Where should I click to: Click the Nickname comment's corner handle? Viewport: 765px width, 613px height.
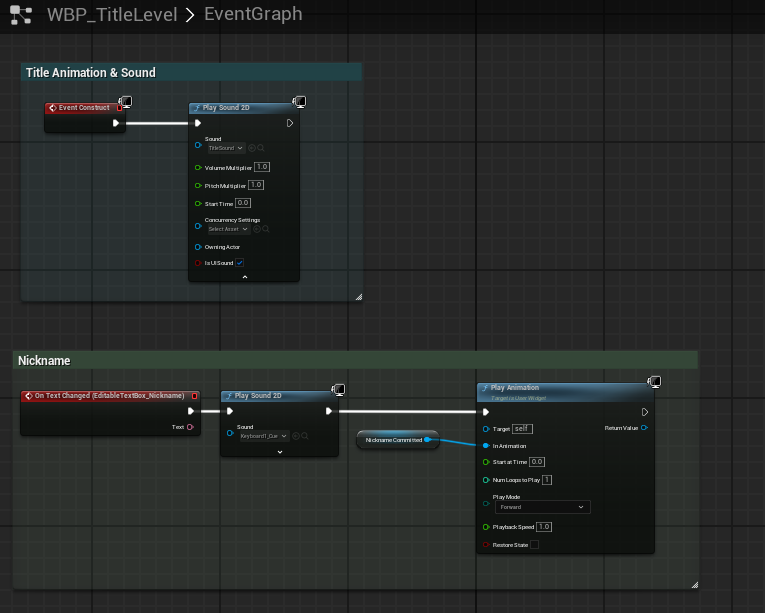point(695,585)
